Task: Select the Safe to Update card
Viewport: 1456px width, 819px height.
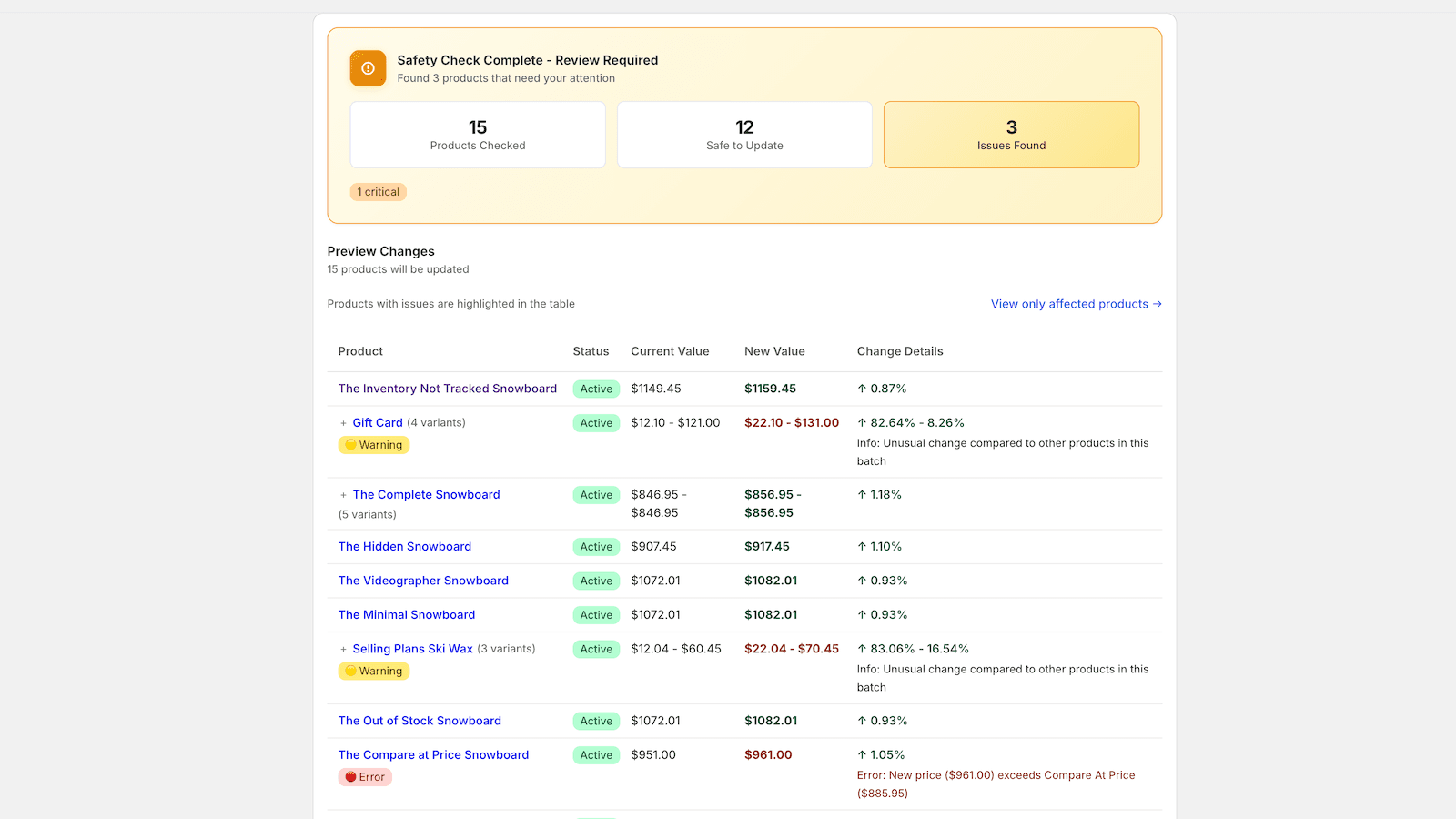Action: pos(744,135)
